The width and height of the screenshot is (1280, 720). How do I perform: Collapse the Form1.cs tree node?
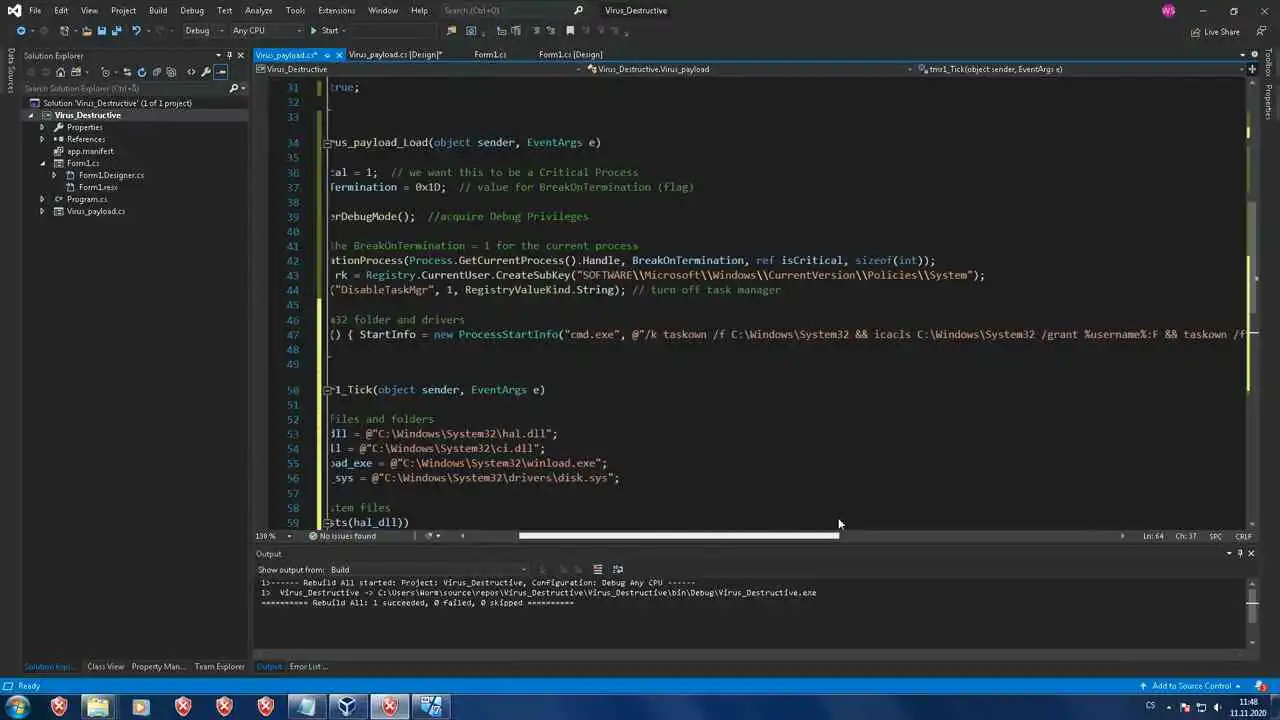pos(42,163)
